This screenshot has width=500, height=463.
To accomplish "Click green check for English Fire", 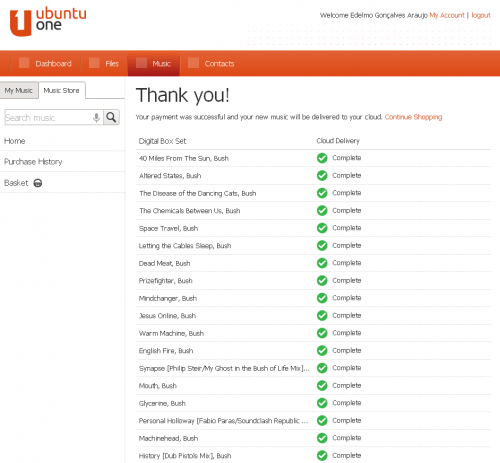I will [322, 350].
